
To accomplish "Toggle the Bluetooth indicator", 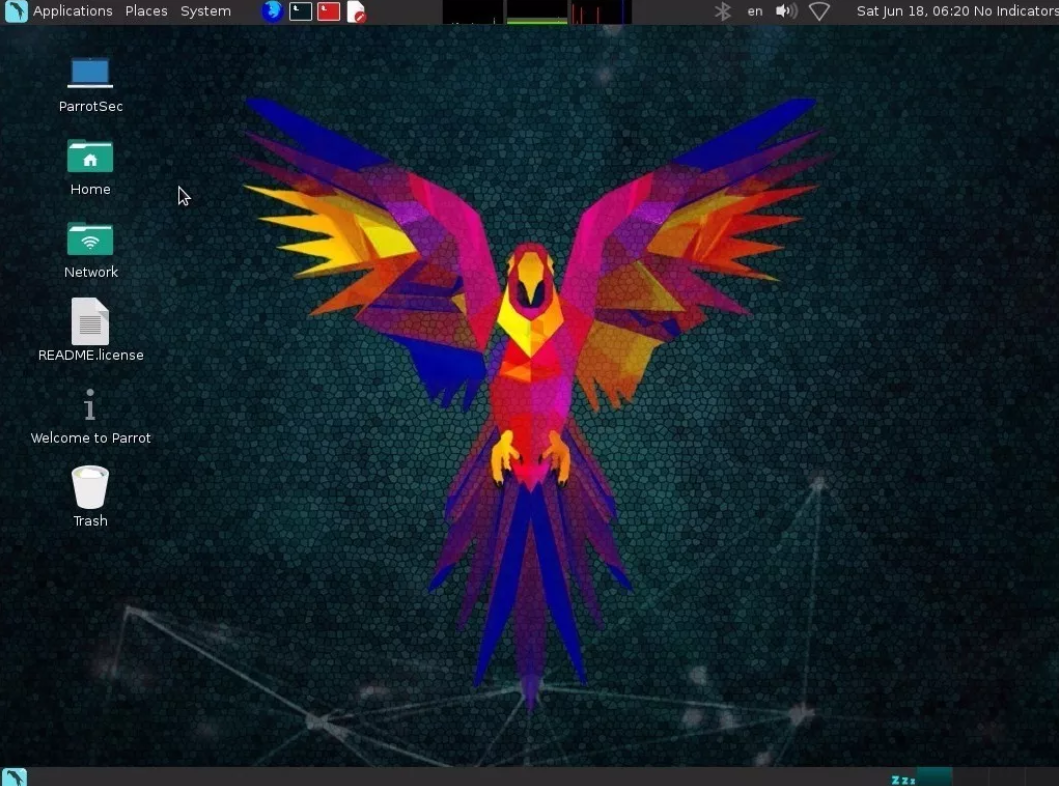I will tap(723, 11).
